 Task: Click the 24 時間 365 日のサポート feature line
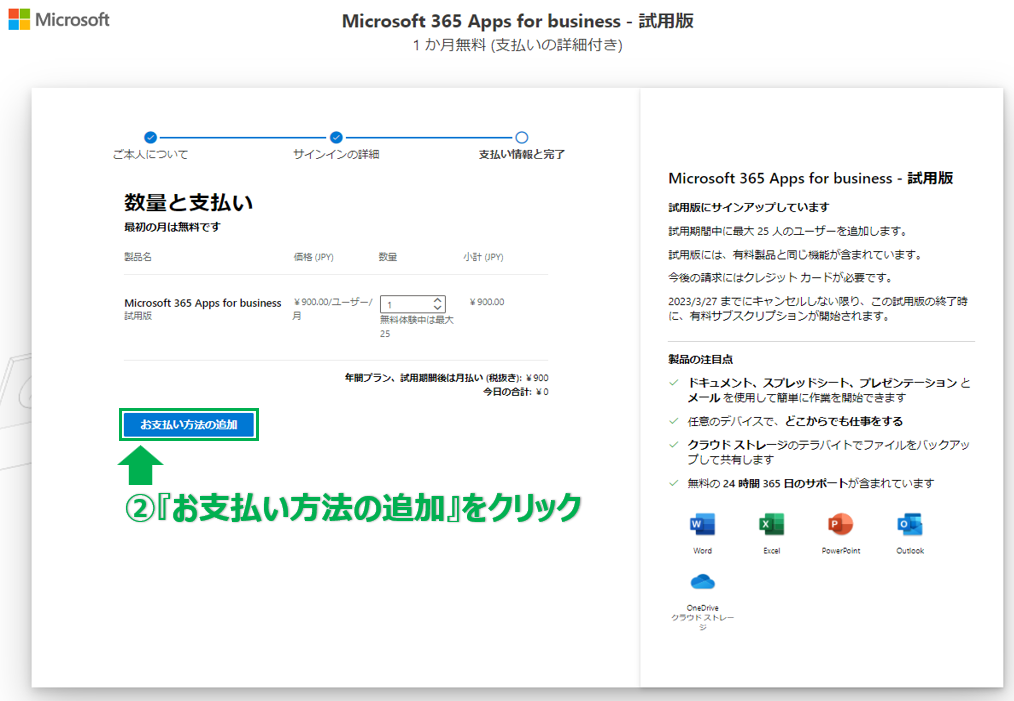(x=810, y=484)
